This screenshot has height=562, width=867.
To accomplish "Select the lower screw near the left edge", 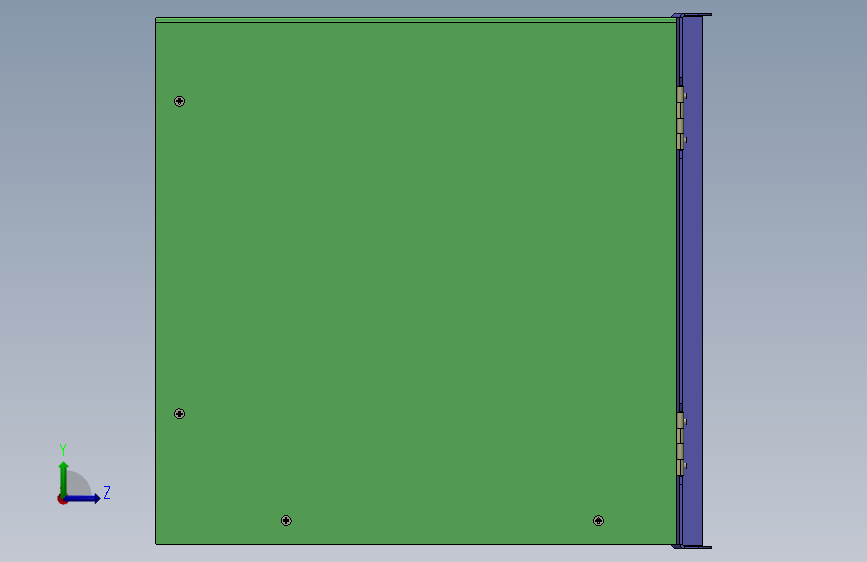I will (x=179, y=414).
